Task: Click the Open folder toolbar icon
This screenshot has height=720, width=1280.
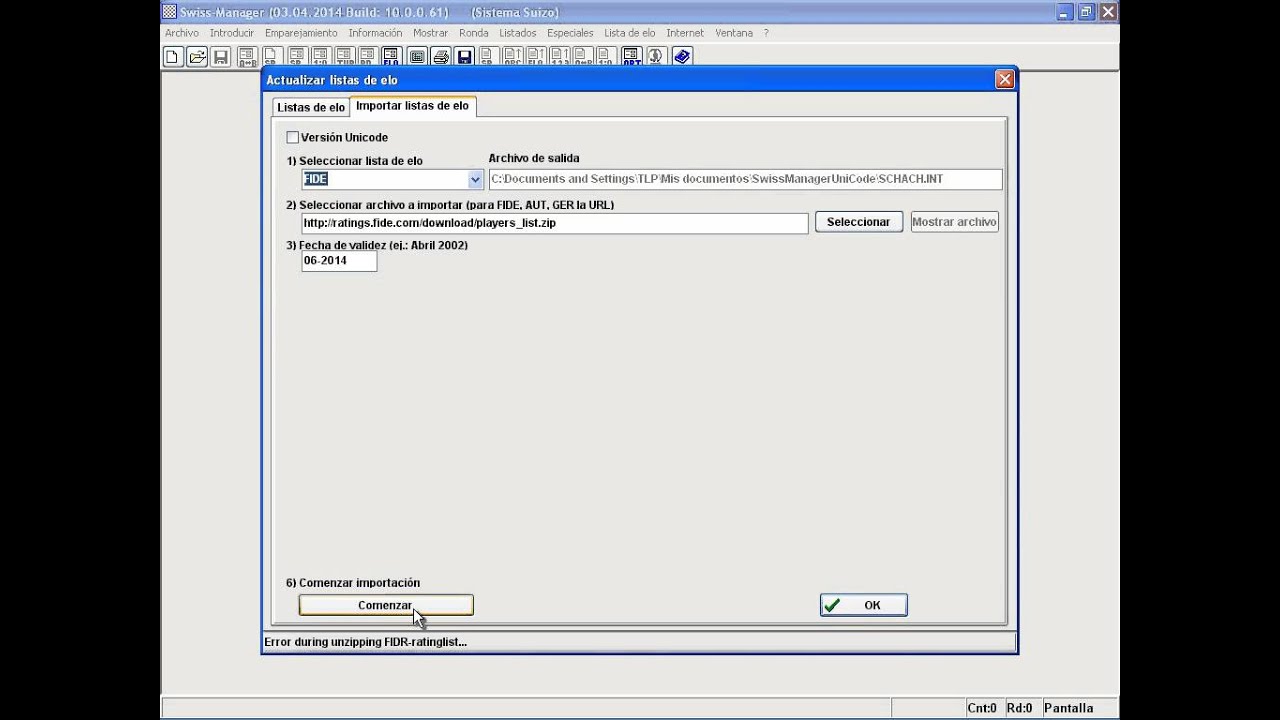Action: click(197, 57)
